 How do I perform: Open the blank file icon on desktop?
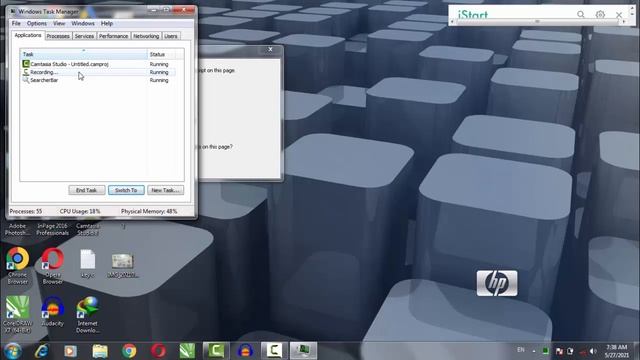coord(87,264)
